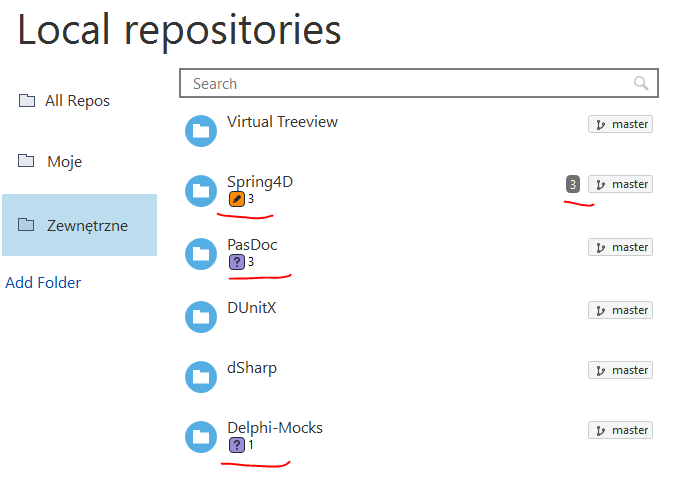The image size is (673, 482).
Task: Click the Virtual Treeview repository folder icon
Action: 201,131
